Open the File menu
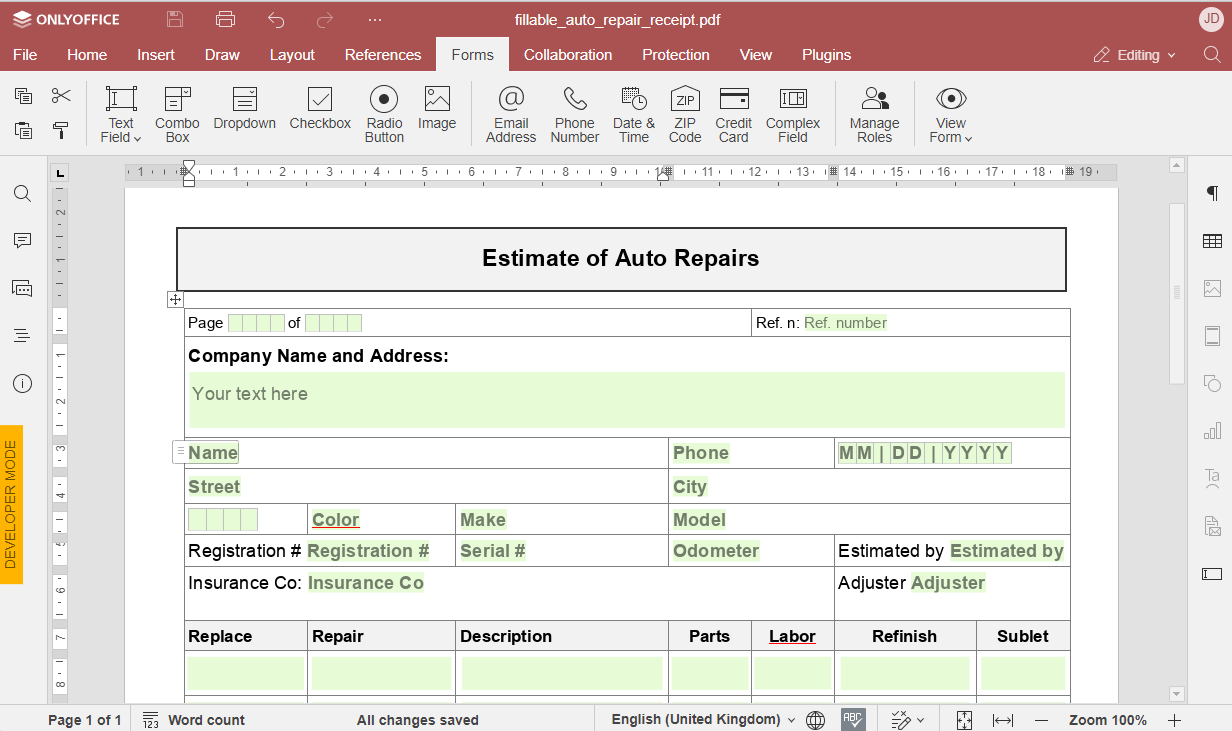The height and width of the screenshot is (731, 1232). click(25, 55)
